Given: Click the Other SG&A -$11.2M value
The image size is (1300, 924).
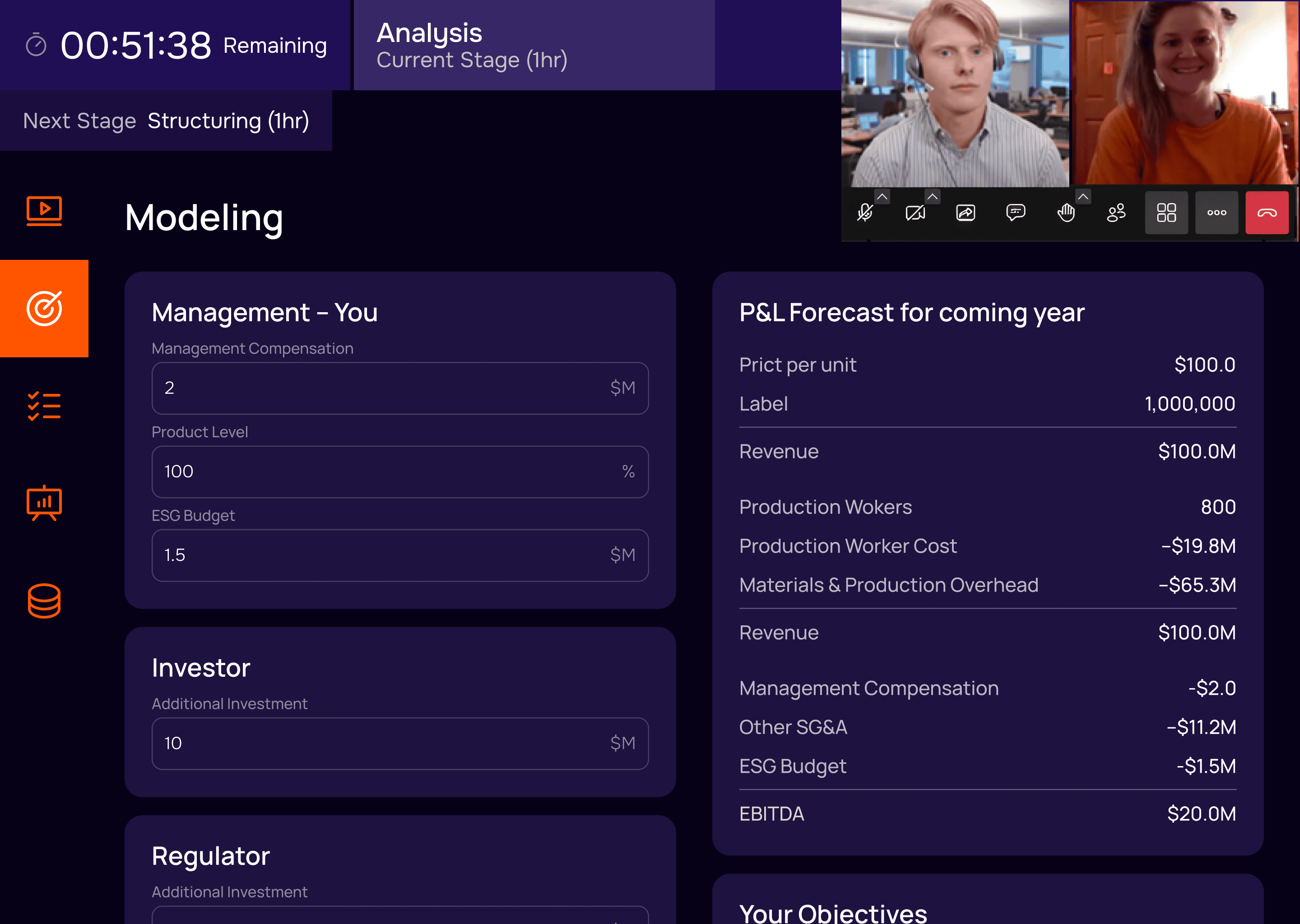Looking at the screenshot, I should (x=1201, y=727).
